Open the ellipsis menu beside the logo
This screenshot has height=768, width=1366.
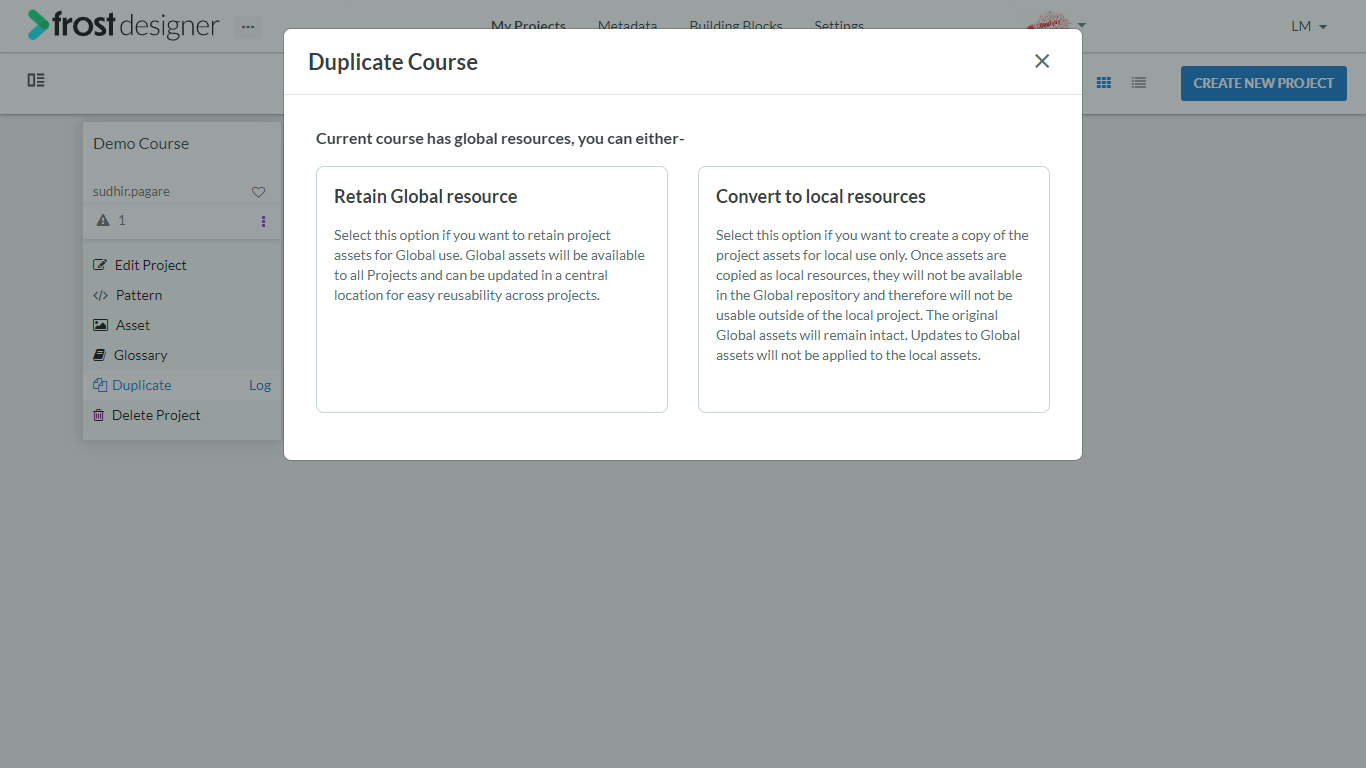pyautogui.click(x=248, y=27)
